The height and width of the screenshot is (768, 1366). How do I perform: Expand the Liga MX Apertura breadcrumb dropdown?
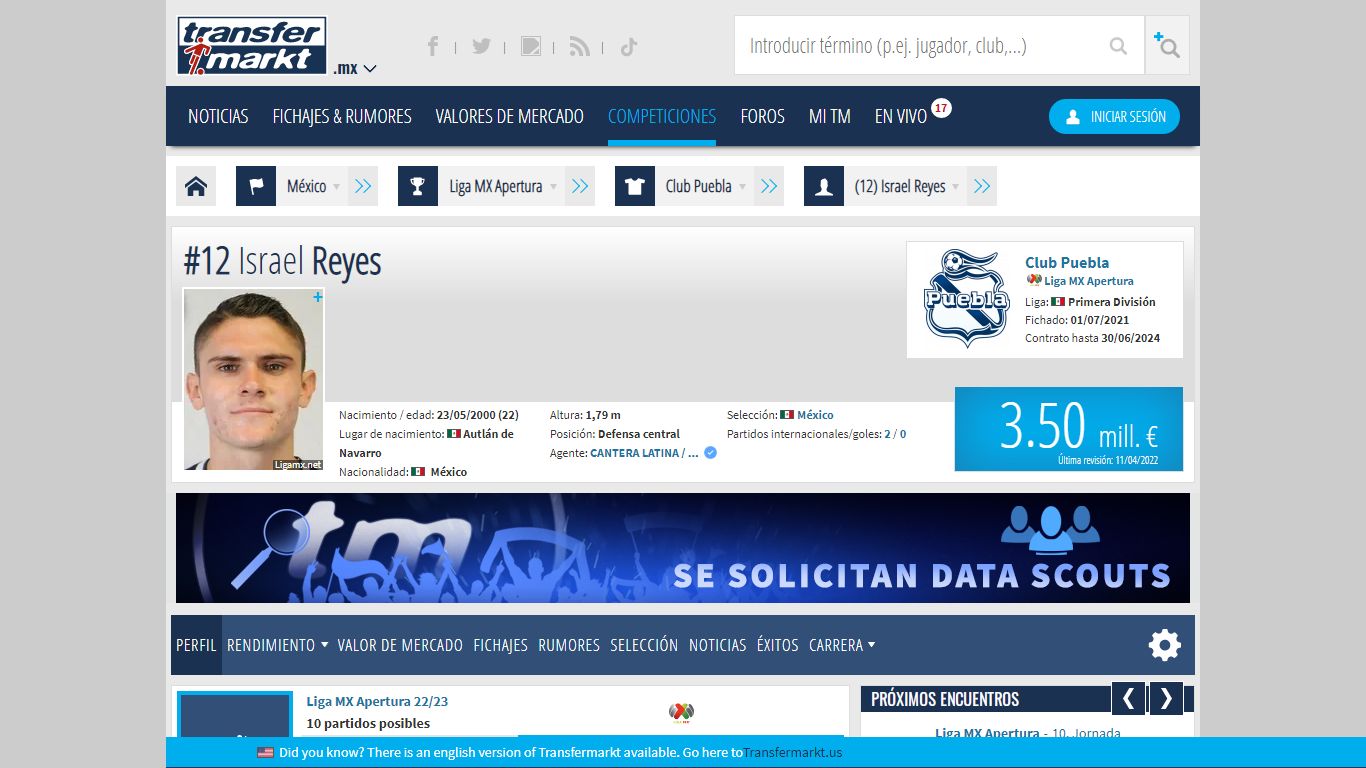(553, 187)
